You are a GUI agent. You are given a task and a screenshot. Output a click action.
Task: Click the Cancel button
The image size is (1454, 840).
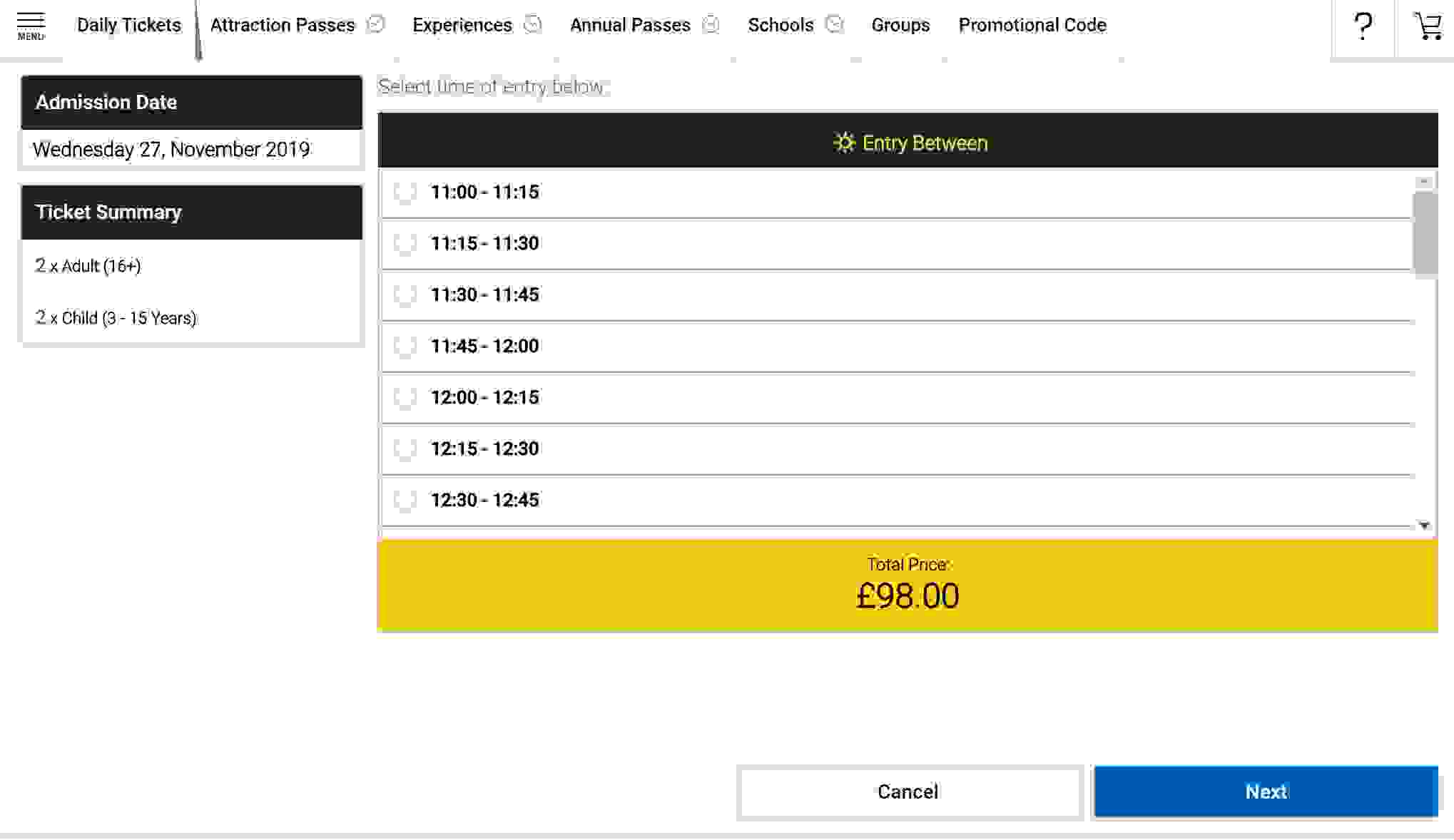pos(908,792)
